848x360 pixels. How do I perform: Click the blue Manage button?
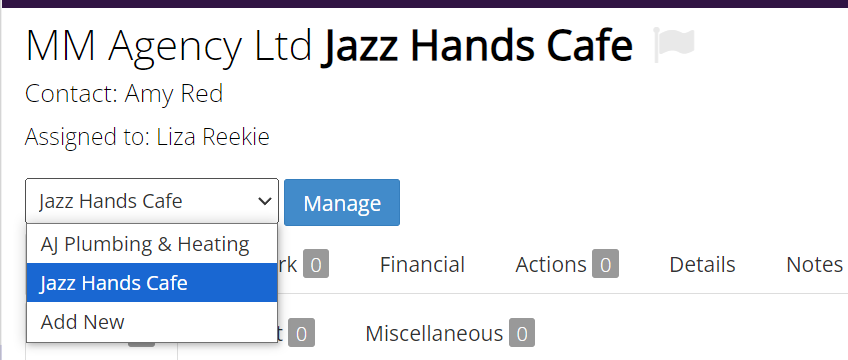(342, 203)
